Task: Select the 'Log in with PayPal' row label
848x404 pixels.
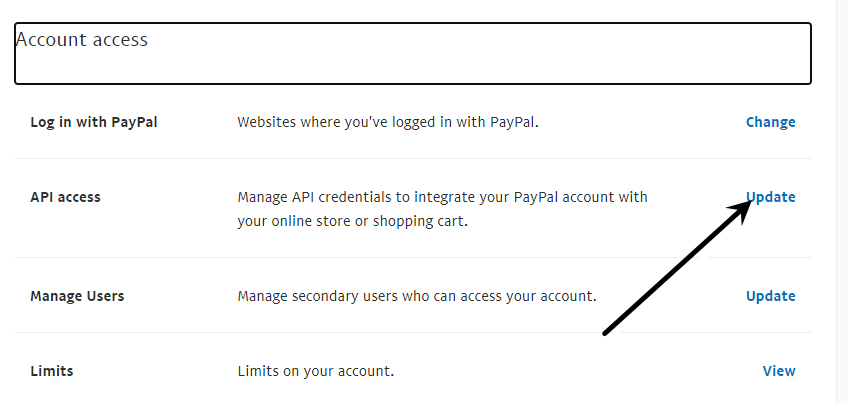Action: 94,122
